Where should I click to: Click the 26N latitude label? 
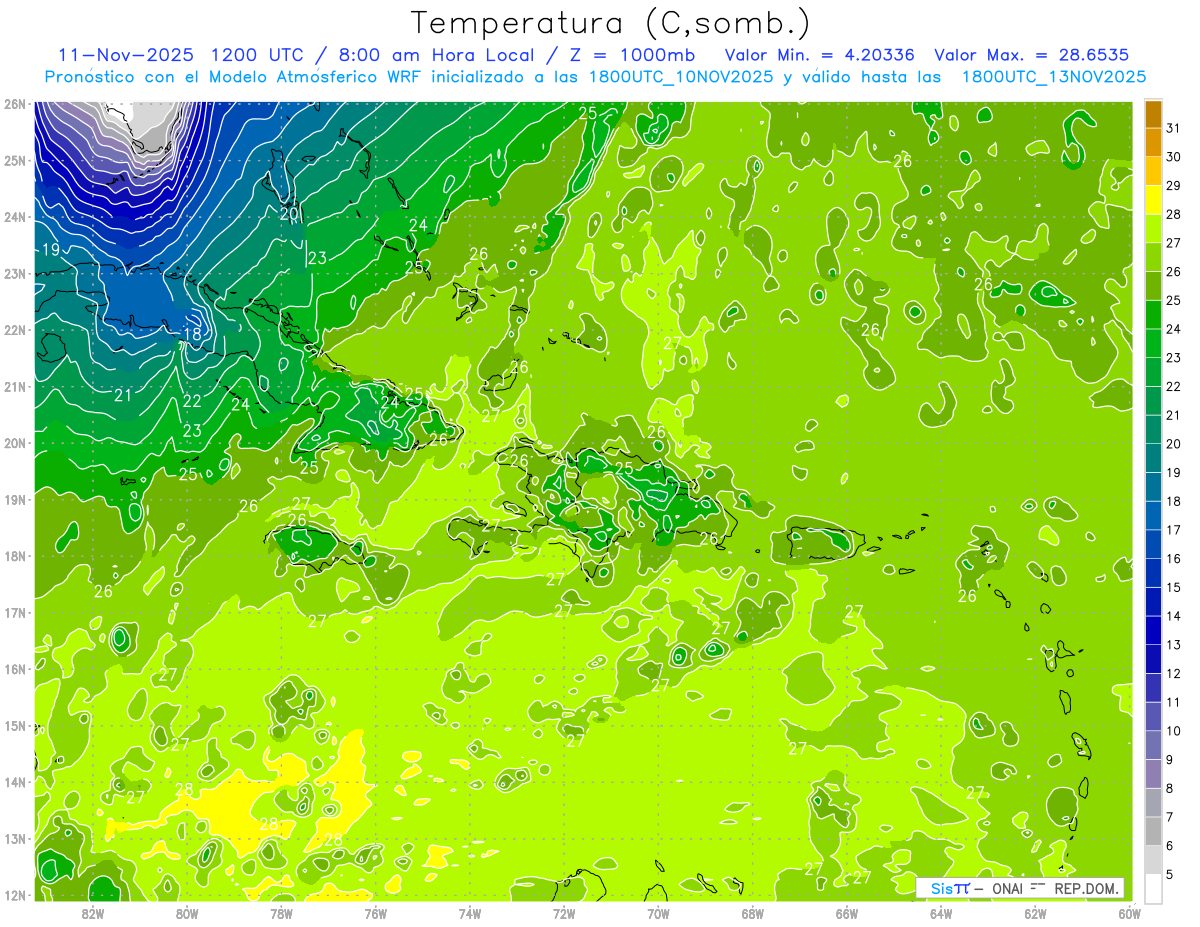tap(14, 104)
